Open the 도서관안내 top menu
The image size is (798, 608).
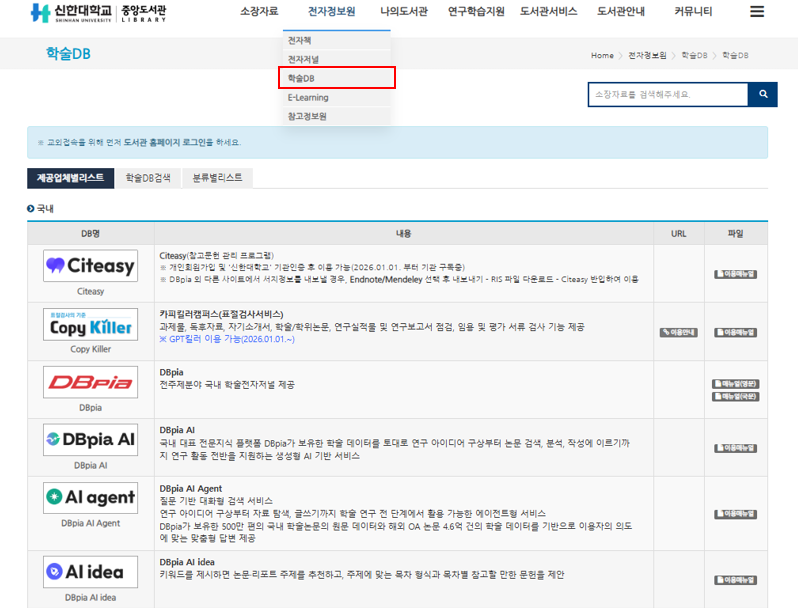621,11
